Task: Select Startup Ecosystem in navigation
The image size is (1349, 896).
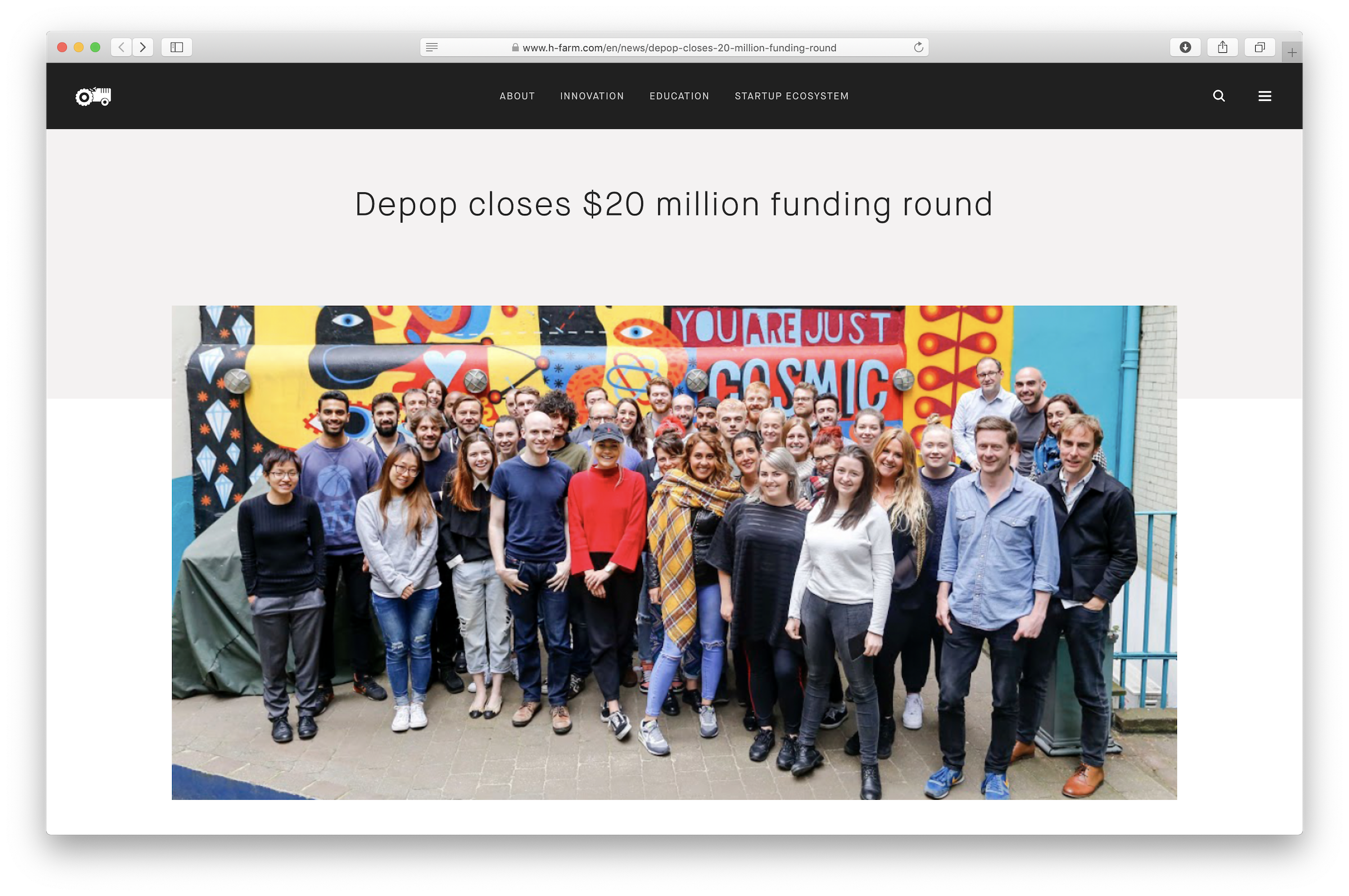Action: (791, 96)
